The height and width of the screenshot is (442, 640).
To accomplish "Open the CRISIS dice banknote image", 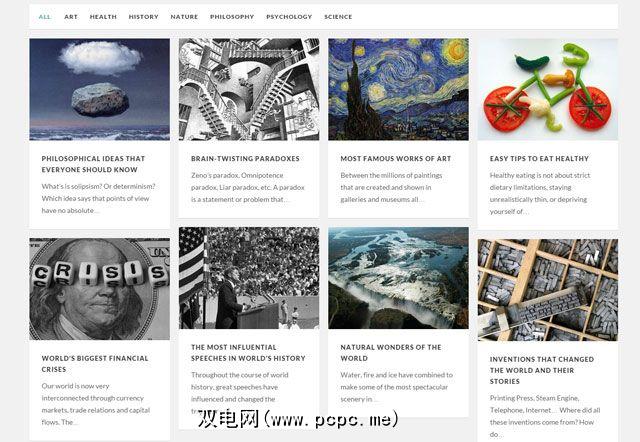I will coord(100,289).
